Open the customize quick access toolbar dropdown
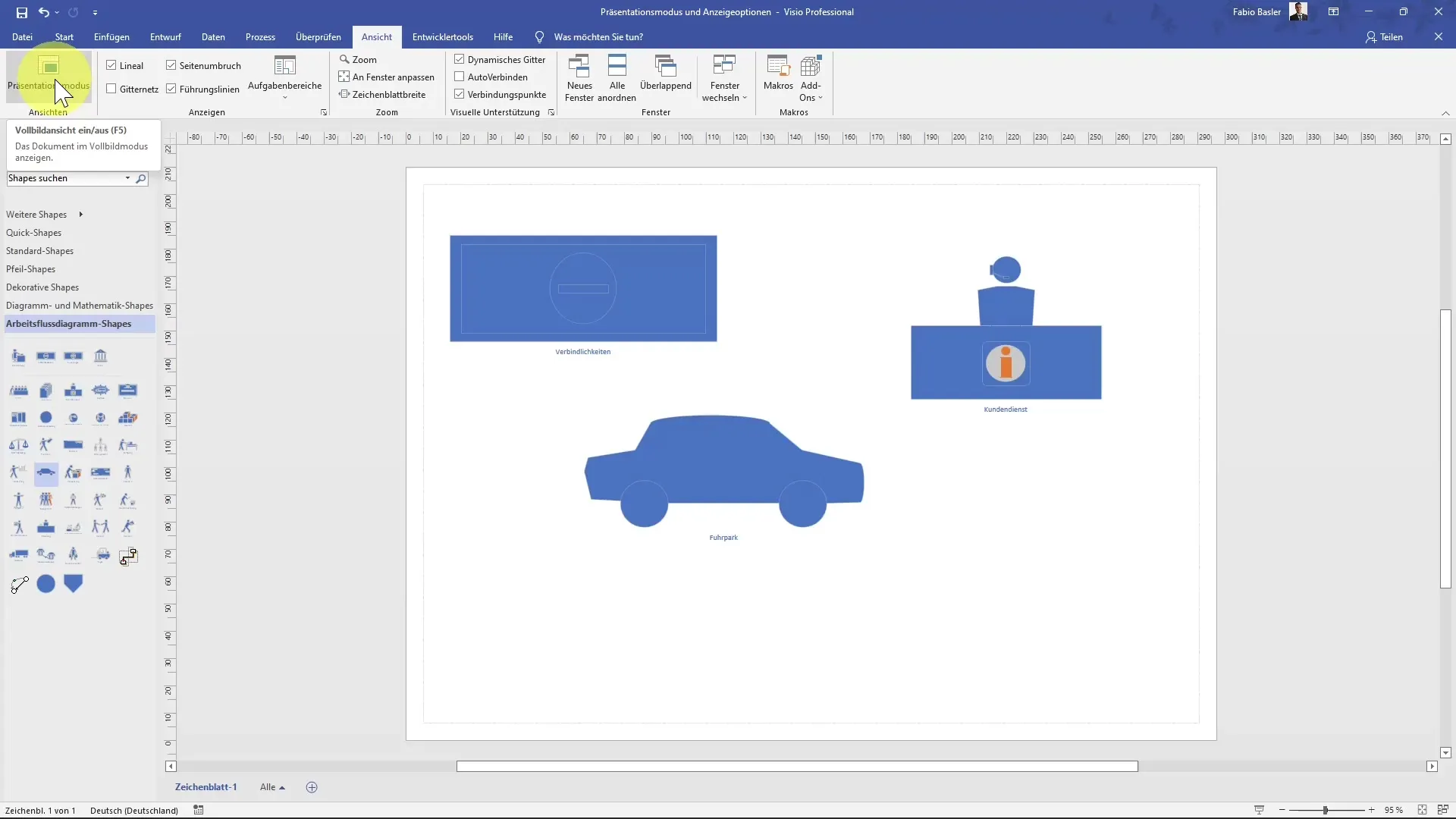Viewport: 1456px width, 819px height. 95,12
